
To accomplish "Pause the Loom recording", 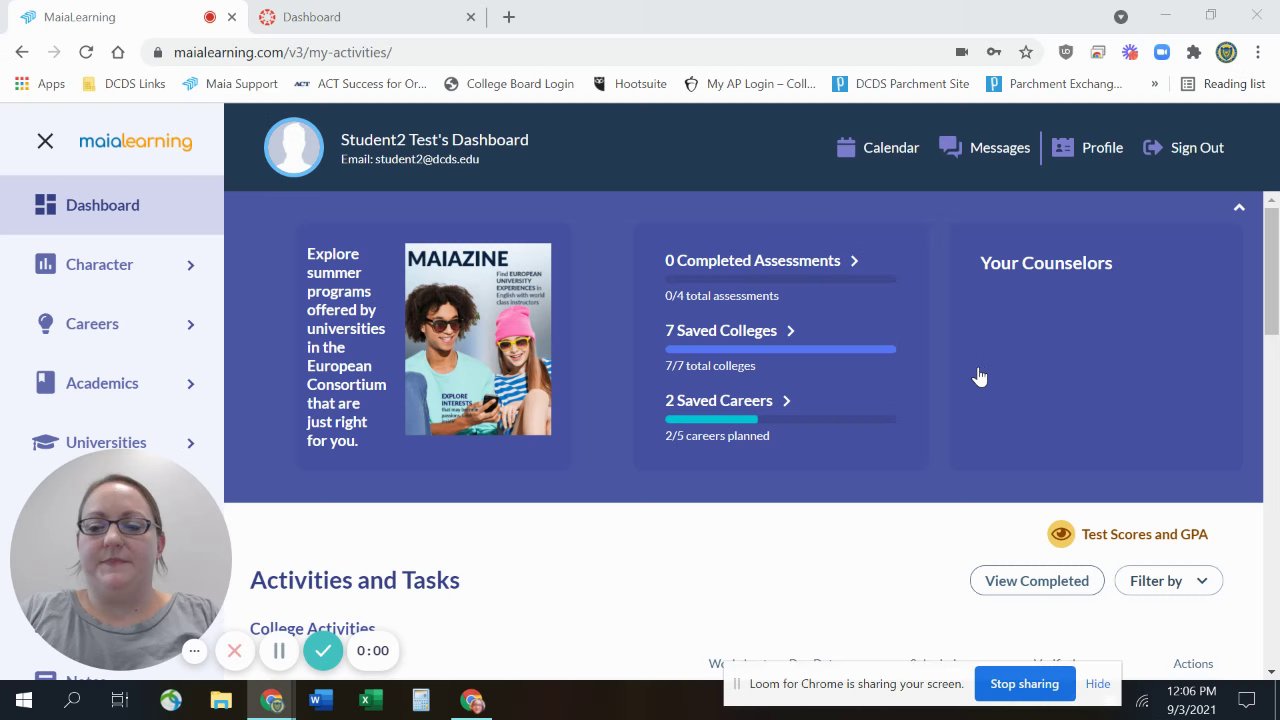I will 279,651.
